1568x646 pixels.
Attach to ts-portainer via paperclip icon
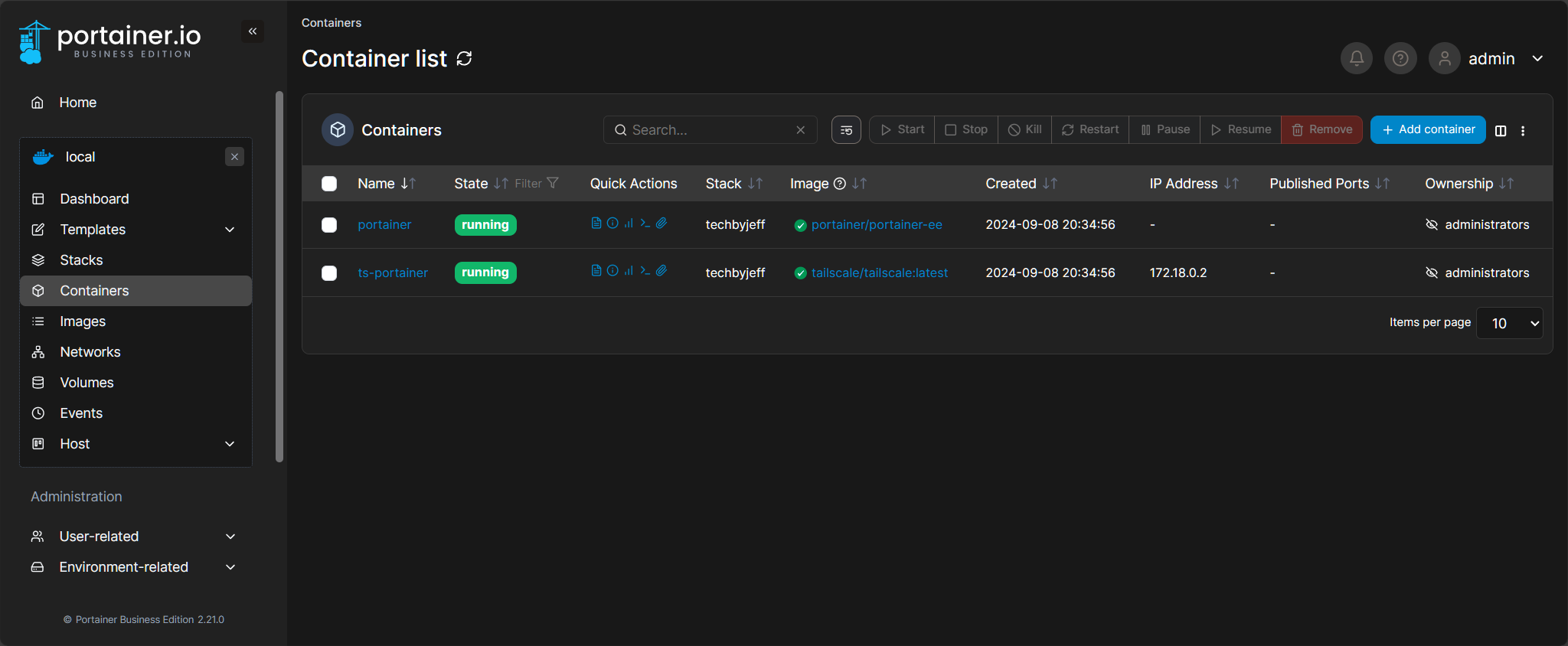[x=661, y=270]
